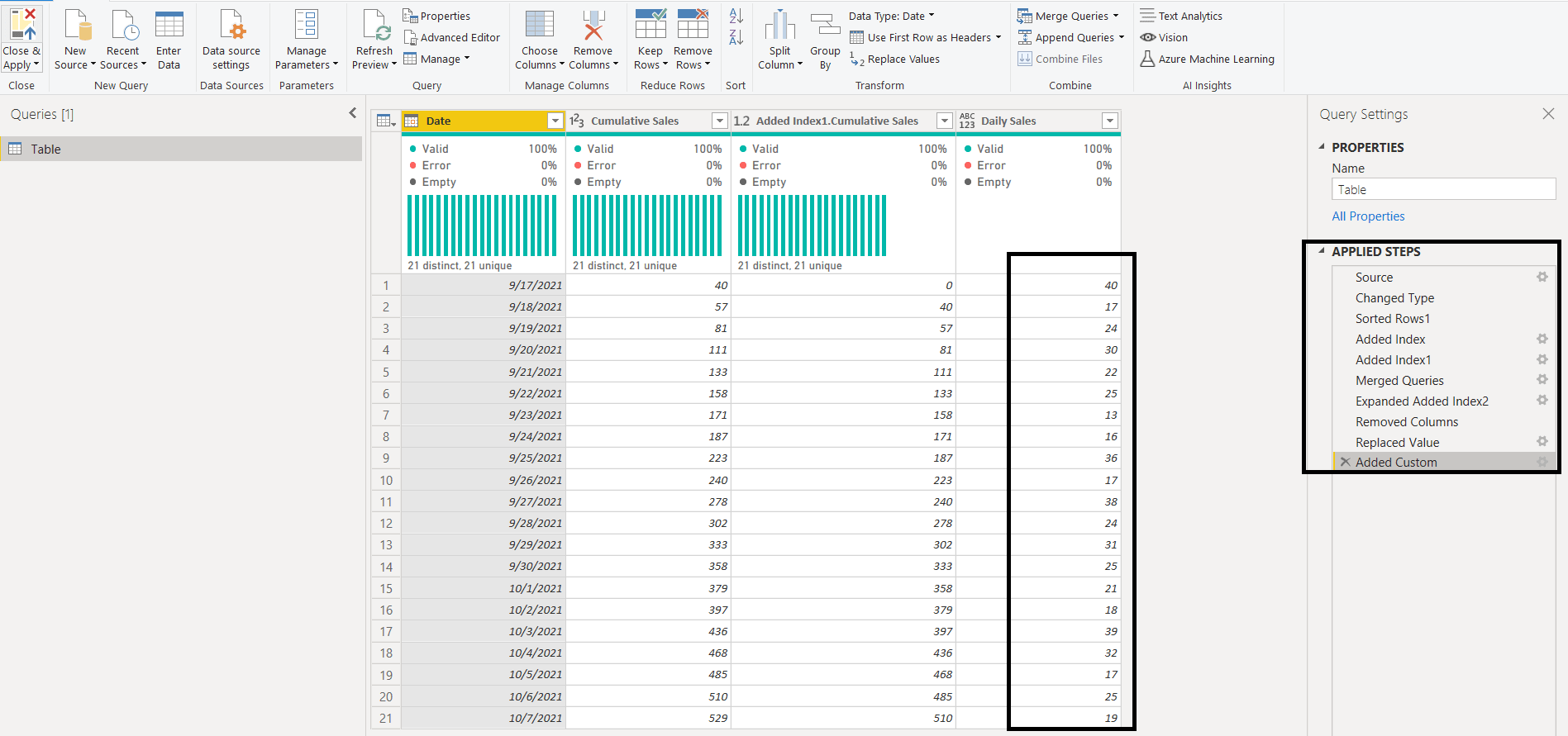Open Vision AI insight
This screenshot has height=736, width=1568.
coord(1164,37)
